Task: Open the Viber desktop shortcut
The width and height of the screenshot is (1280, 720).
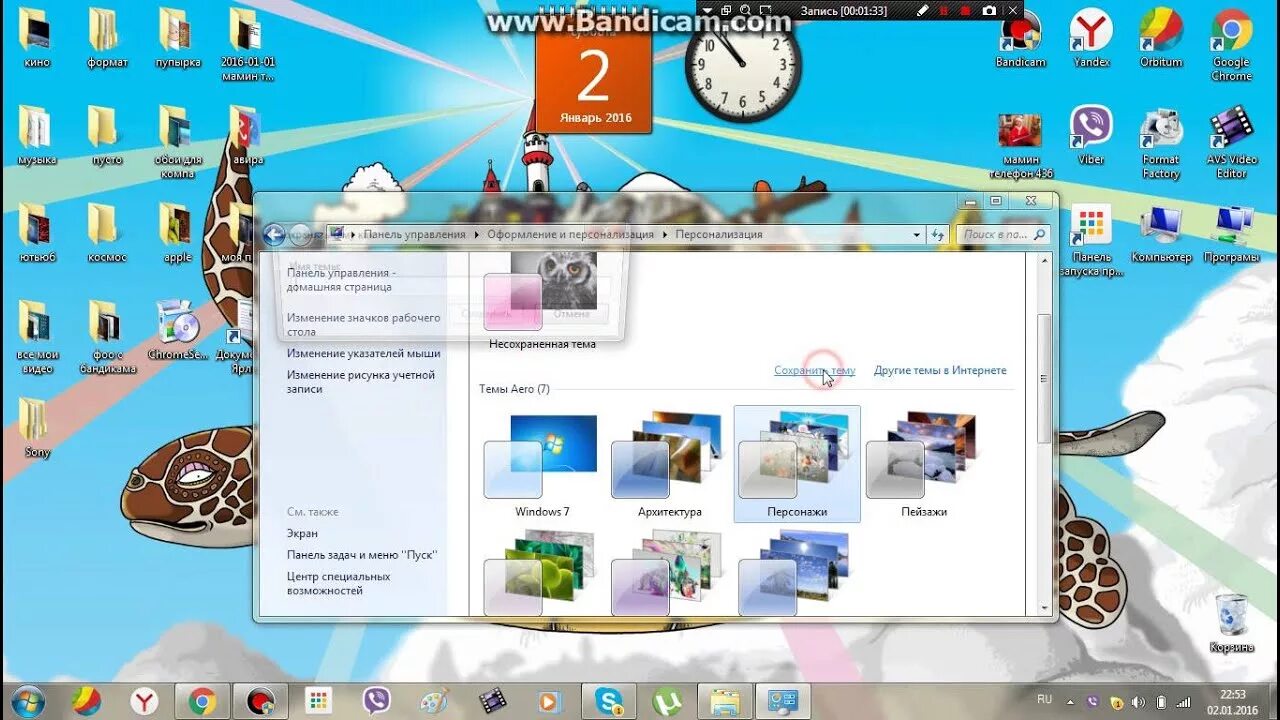Action: pyautogui.click(x=1091, y=135)
